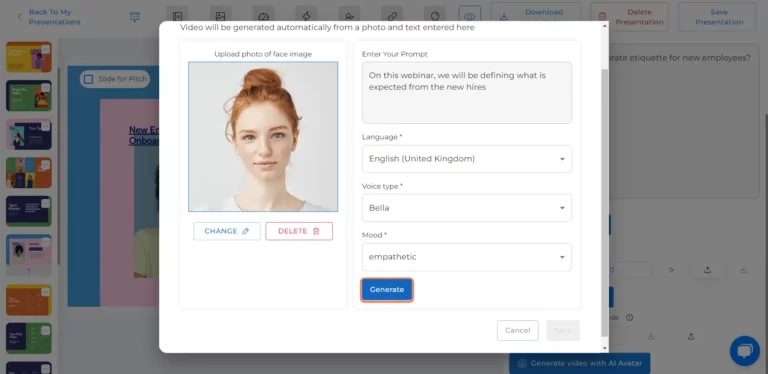The width and height of the screenshot is (768, 374).
Task: Click the dialog scrollbar down arrow
Action: coord(604,348)
